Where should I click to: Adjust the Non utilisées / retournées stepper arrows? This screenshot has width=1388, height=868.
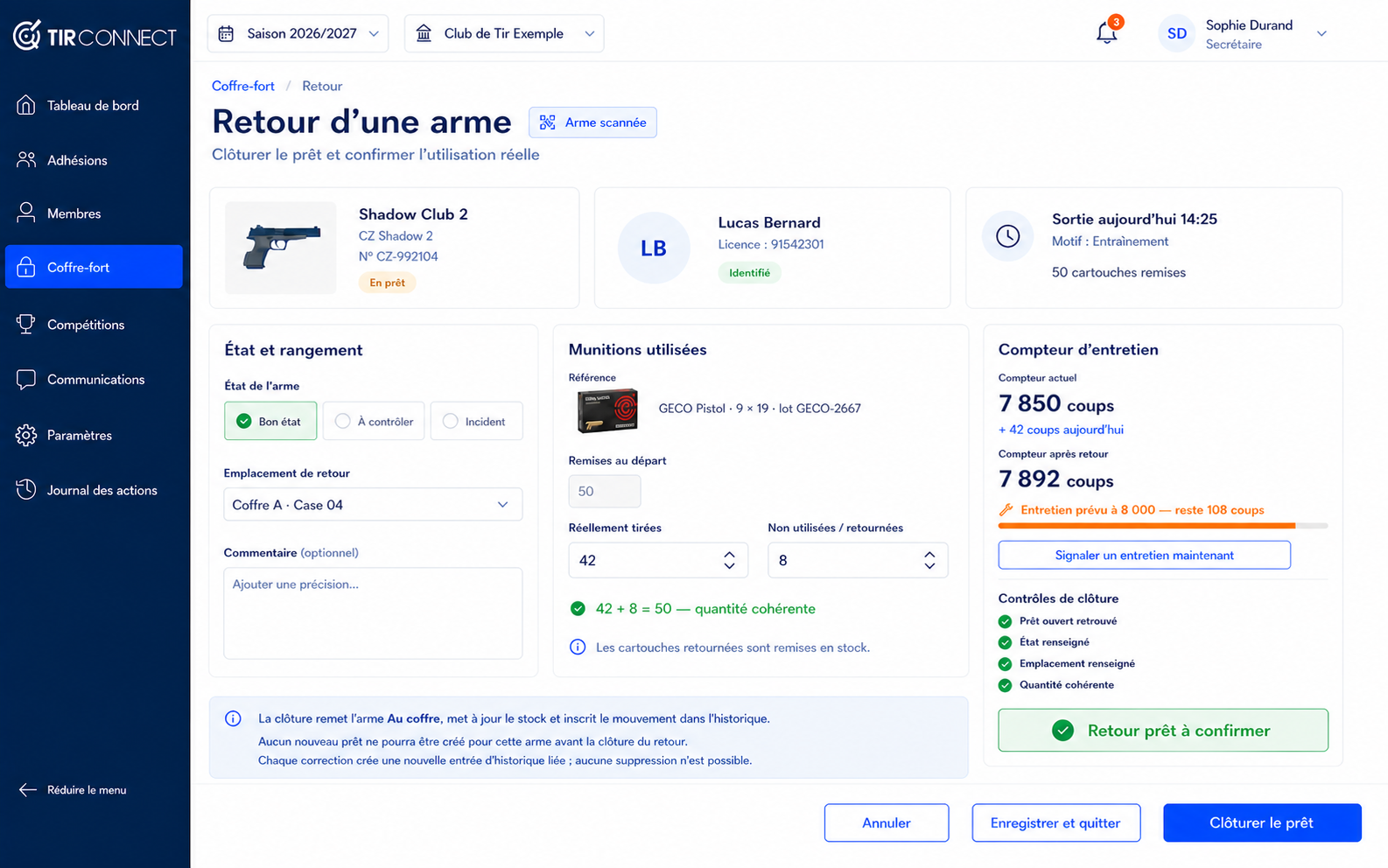coord(929,560)
